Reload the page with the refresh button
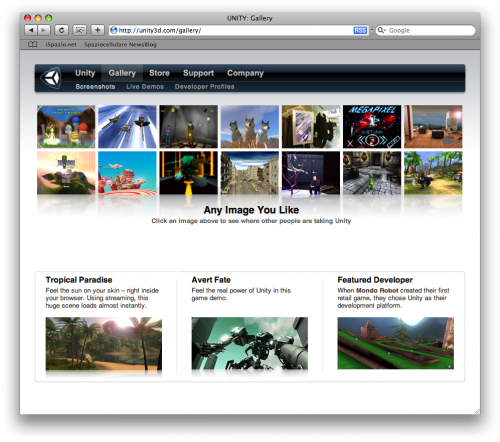Viewport: 500px width, 442px height. coord(61,30)
